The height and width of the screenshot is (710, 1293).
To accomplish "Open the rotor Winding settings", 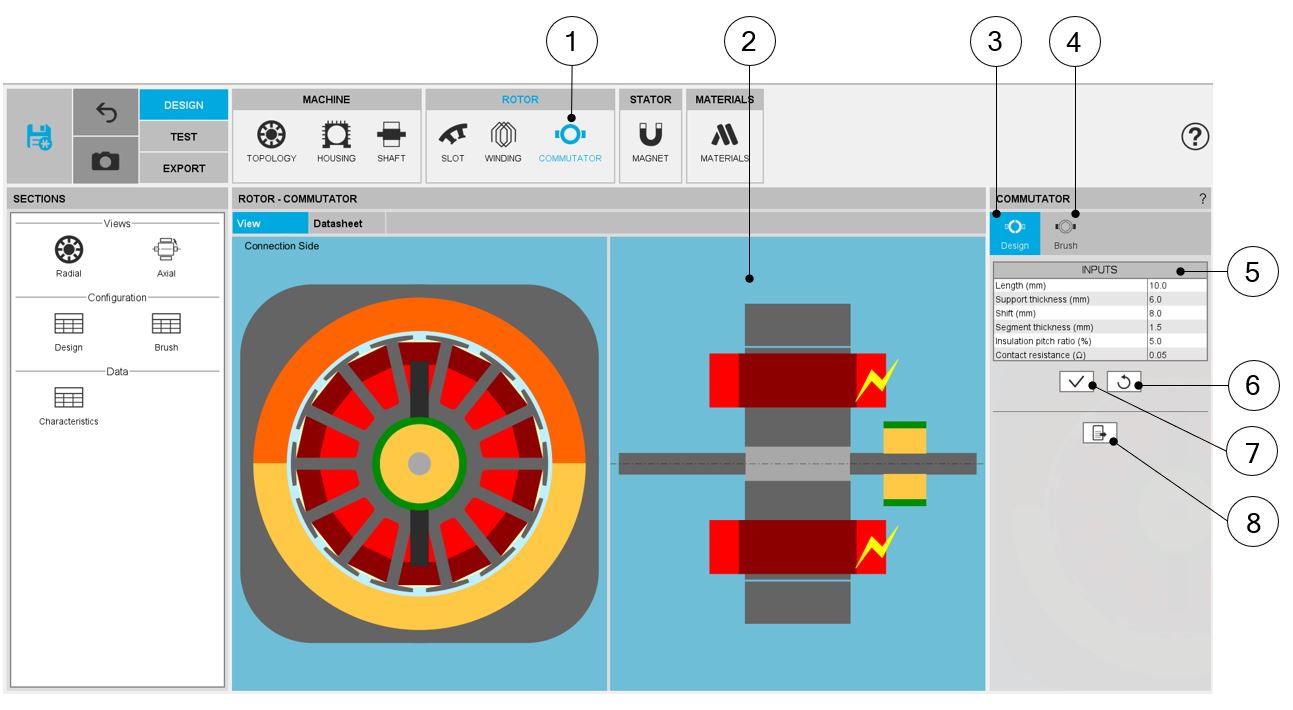I will click(503, 141).
